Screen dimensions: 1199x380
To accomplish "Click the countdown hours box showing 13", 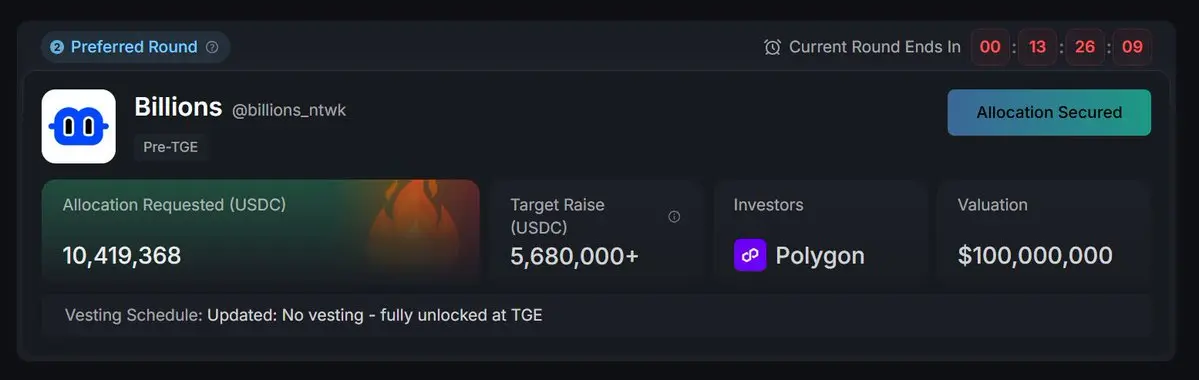I will (1038, 47).
